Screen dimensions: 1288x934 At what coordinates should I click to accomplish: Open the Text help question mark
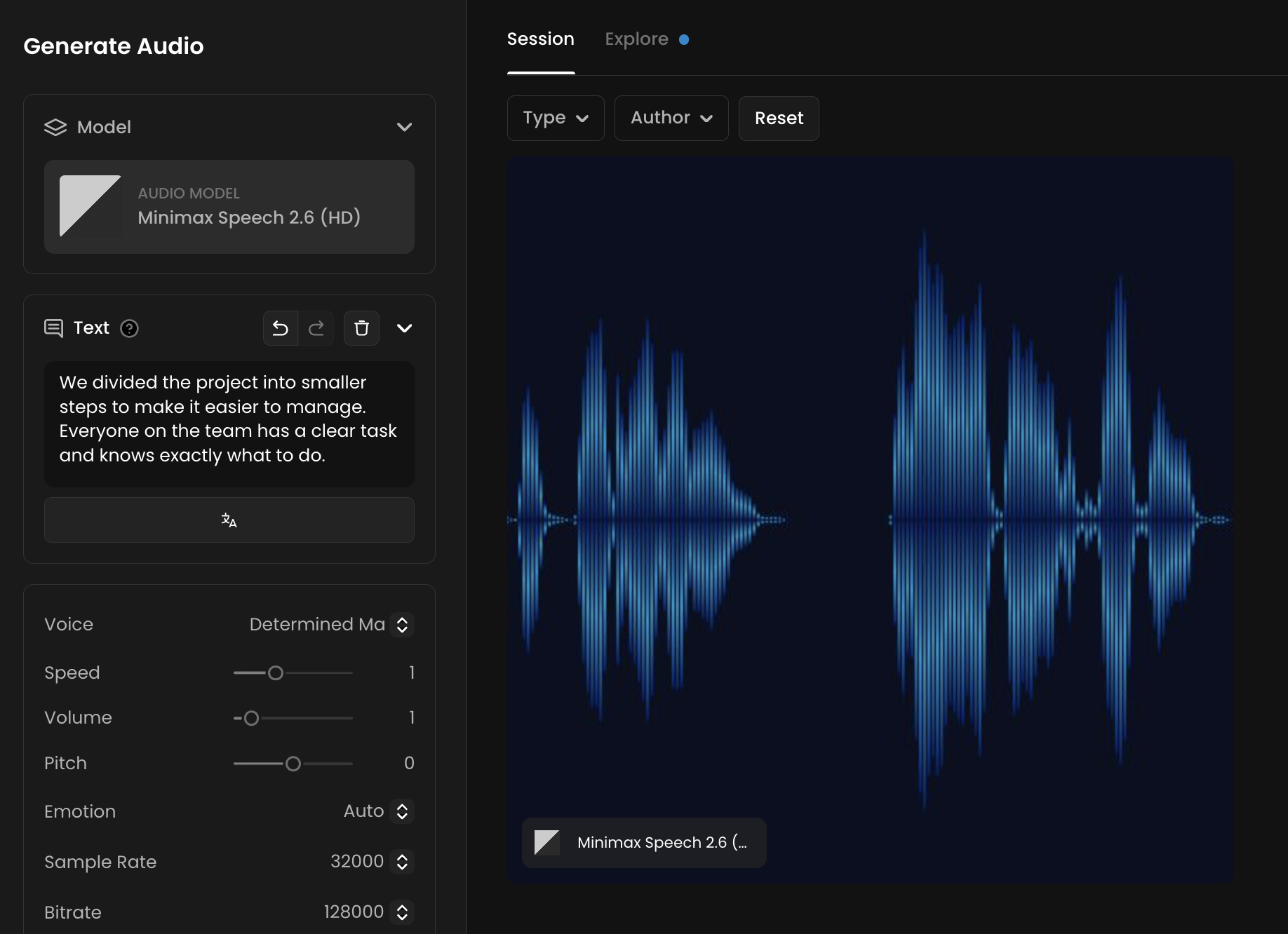(x=129, y=328)
